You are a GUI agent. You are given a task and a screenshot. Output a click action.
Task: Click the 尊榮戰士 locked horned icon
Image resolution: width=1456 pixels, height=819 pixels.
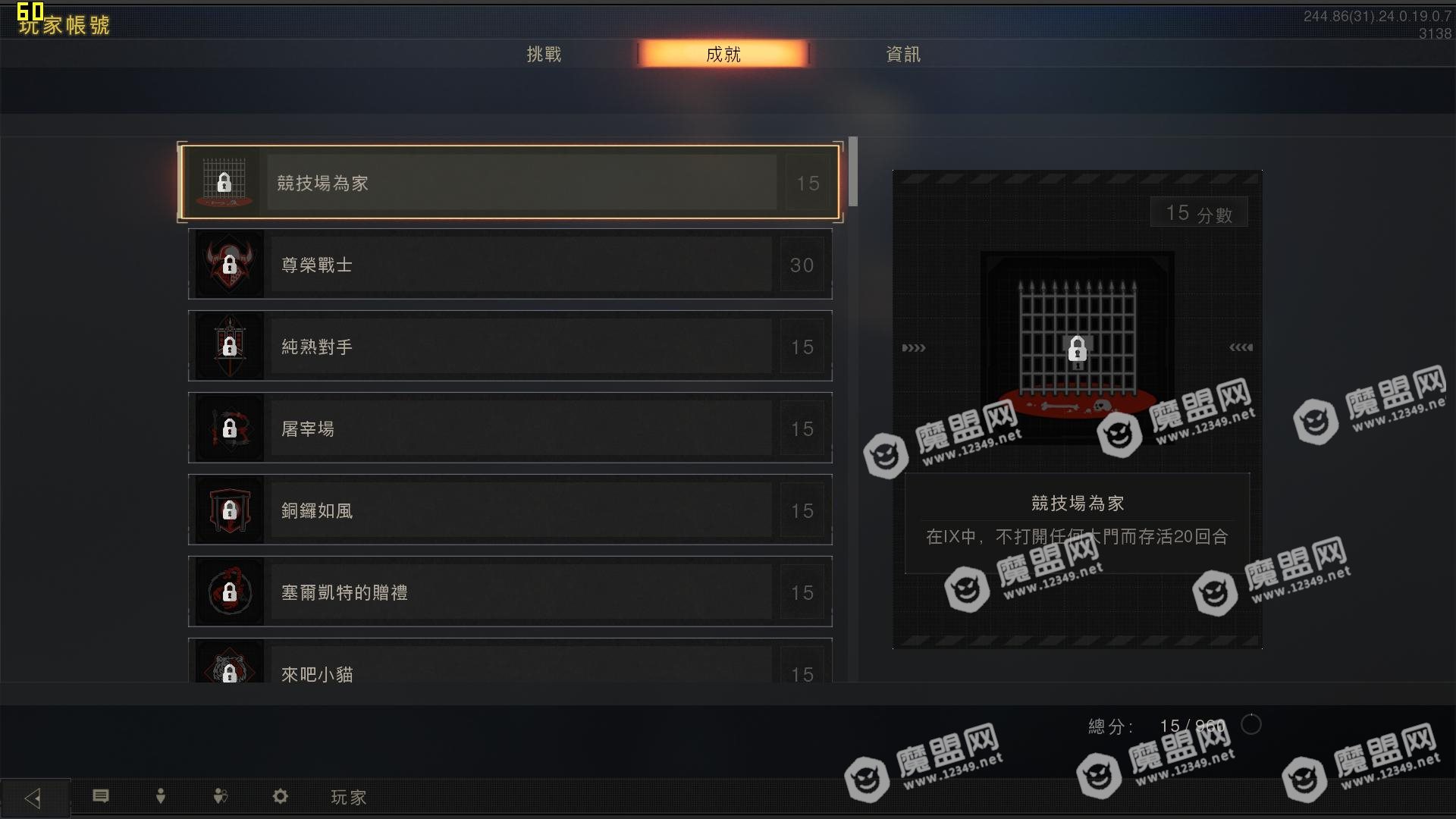[x=230, y=265]
